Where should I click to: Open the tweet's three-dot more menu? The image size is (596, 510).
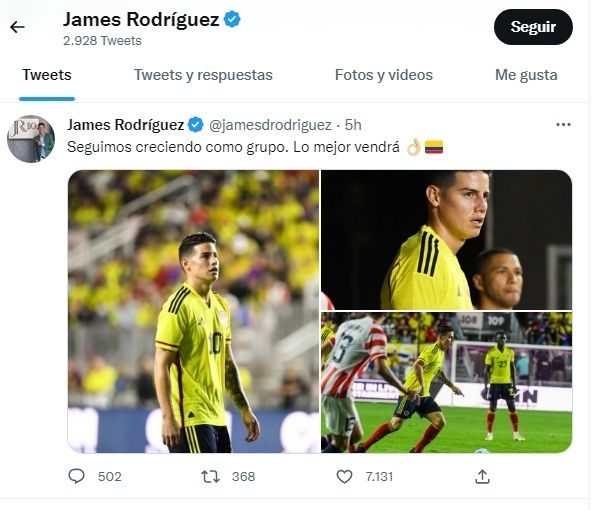click(x=563, y=125)
